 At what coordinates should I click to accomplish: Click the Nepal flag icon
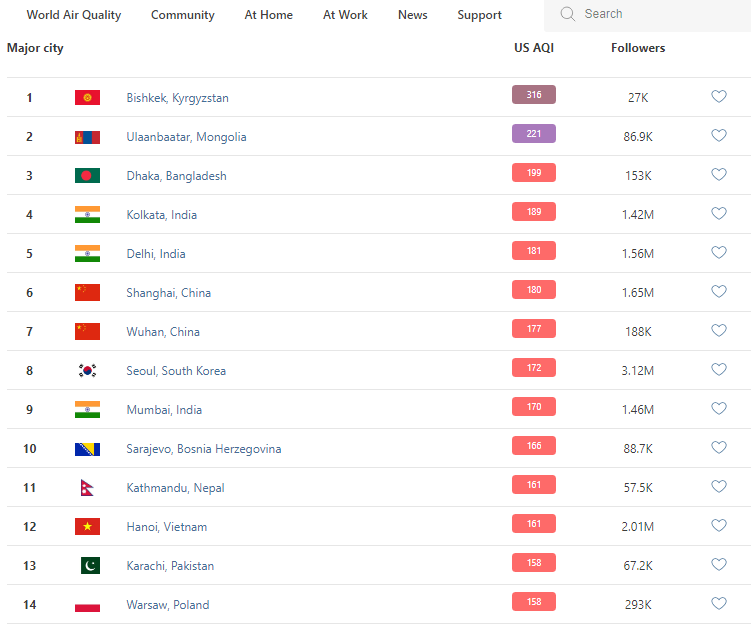[x=87, y=488]
